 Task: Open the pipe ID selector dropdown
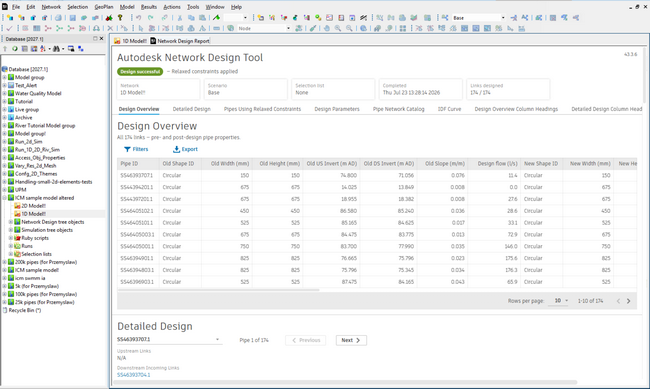[x=169, y=340]
